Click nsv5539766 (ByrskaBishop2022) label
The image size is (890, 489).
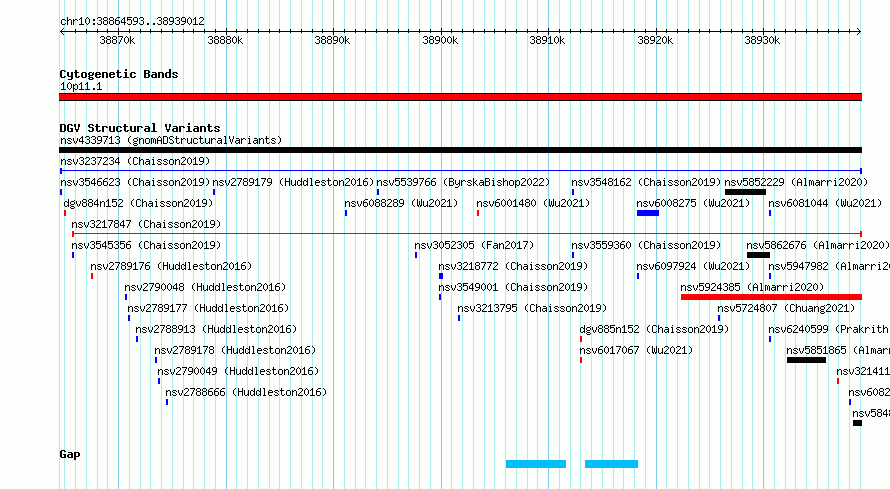pos(463,182)
